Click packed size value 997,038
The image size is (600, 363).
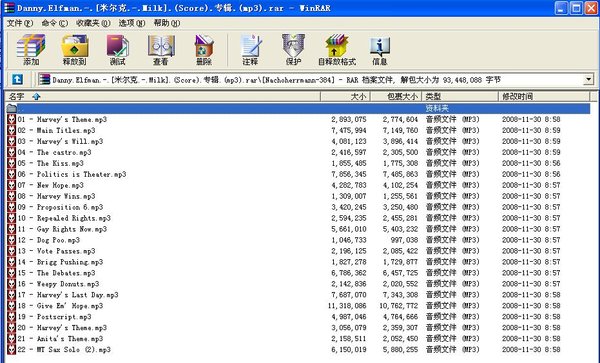pyautogui.click(x=403, y=240)
